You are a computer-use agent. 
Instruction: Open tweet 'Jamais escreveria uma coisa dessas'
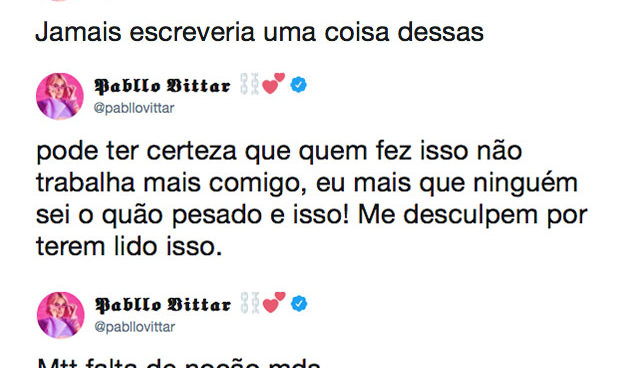[x=260, y=32]
